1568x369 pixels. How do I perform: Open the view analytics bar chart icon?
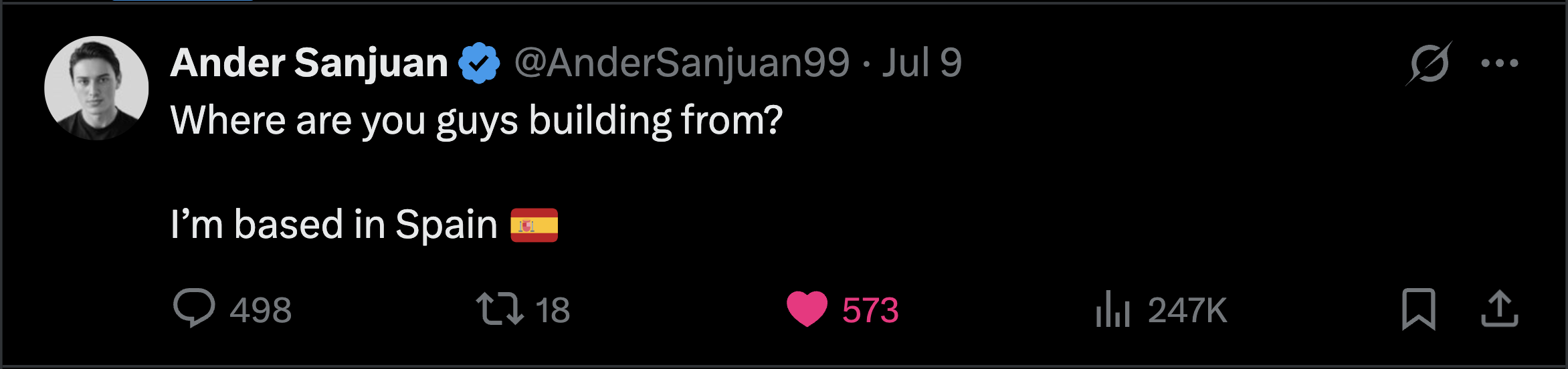[x=1112, y=310]
